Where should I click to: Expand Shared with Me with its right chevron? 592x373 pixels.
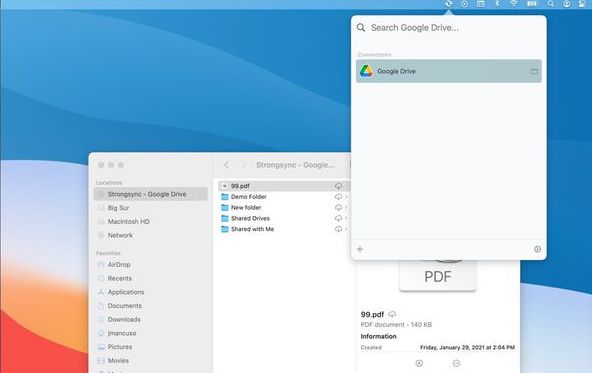[x=346, y=229]
